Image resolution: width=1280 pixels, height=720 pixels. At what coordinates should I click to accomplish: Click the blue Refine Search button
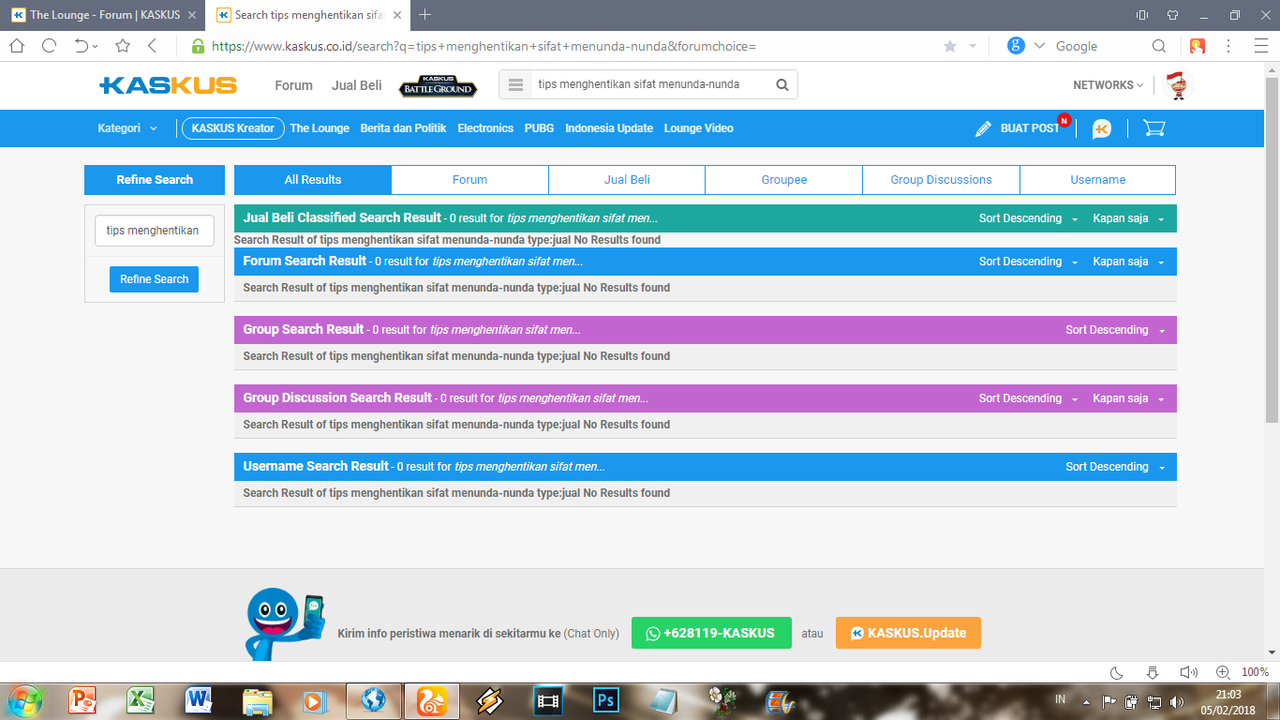tap(154, 279)
